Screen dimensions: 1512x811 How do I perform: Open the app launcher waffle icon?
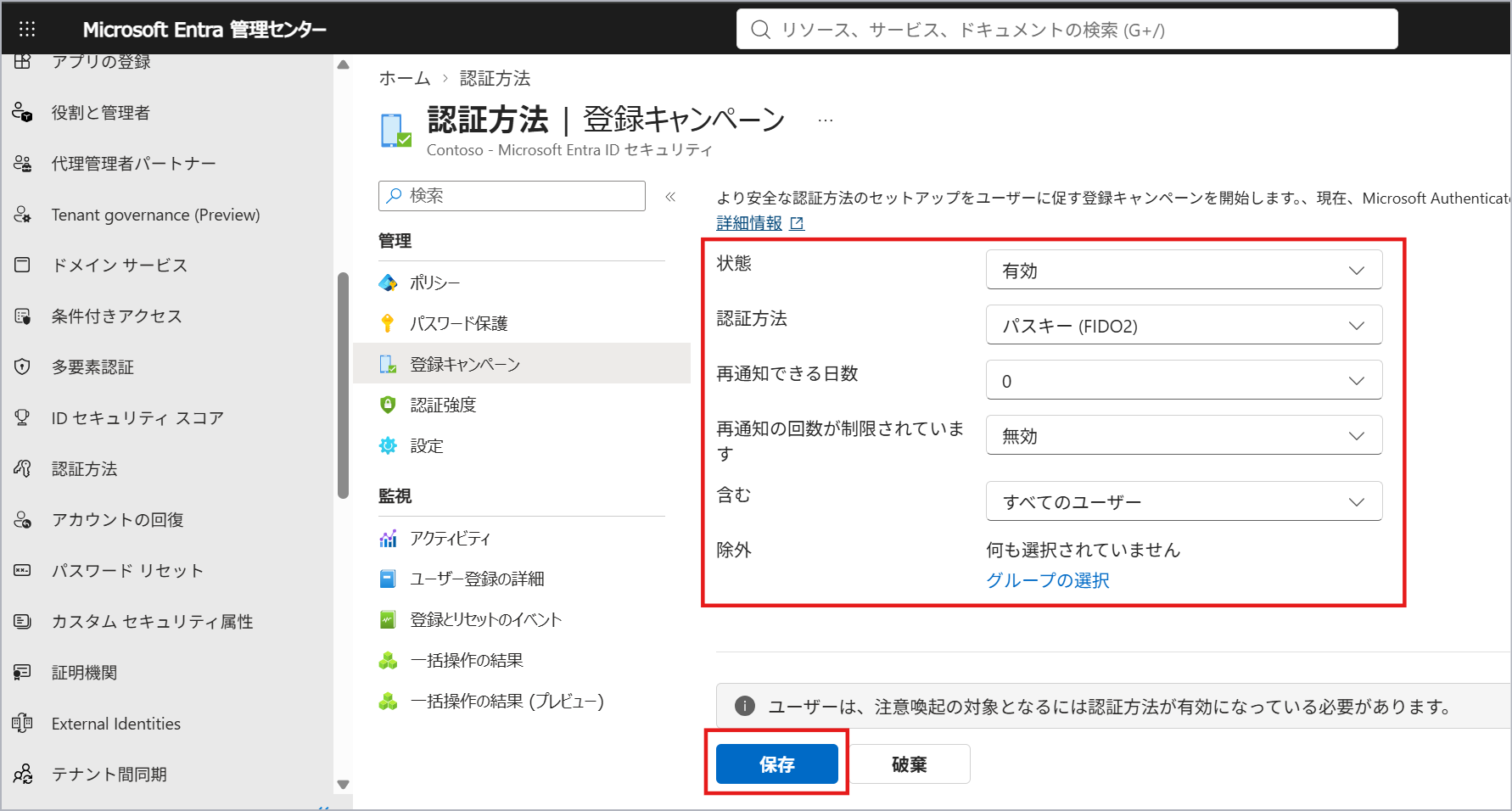pos(27,30)
